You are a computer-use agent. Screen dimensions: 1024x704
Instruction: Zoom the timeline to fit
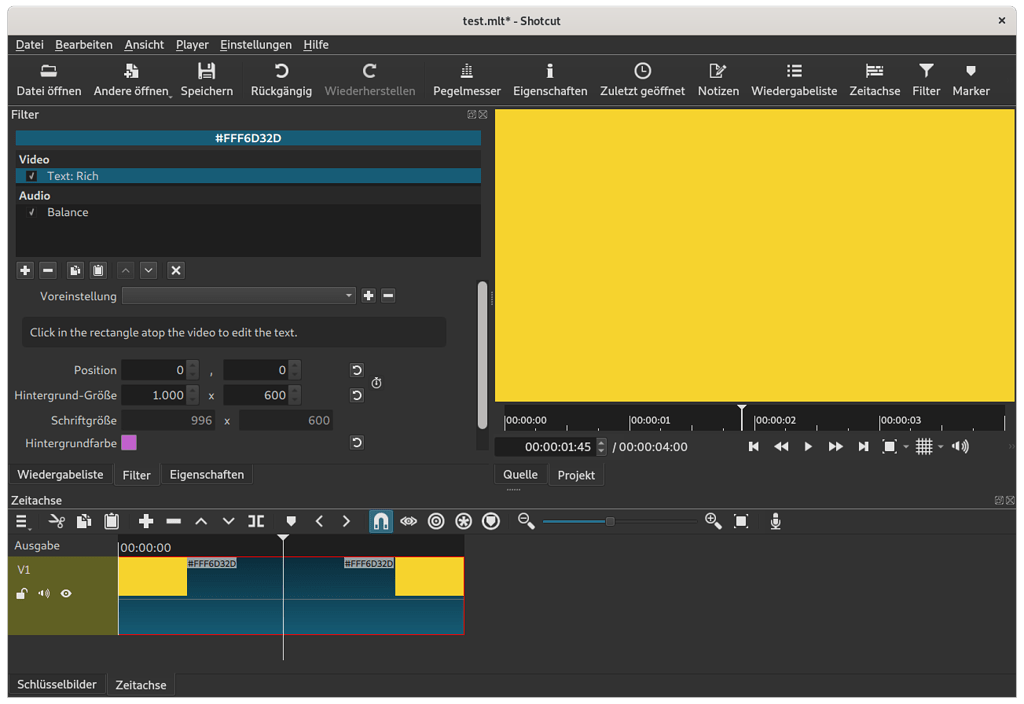tap(741, 521)
